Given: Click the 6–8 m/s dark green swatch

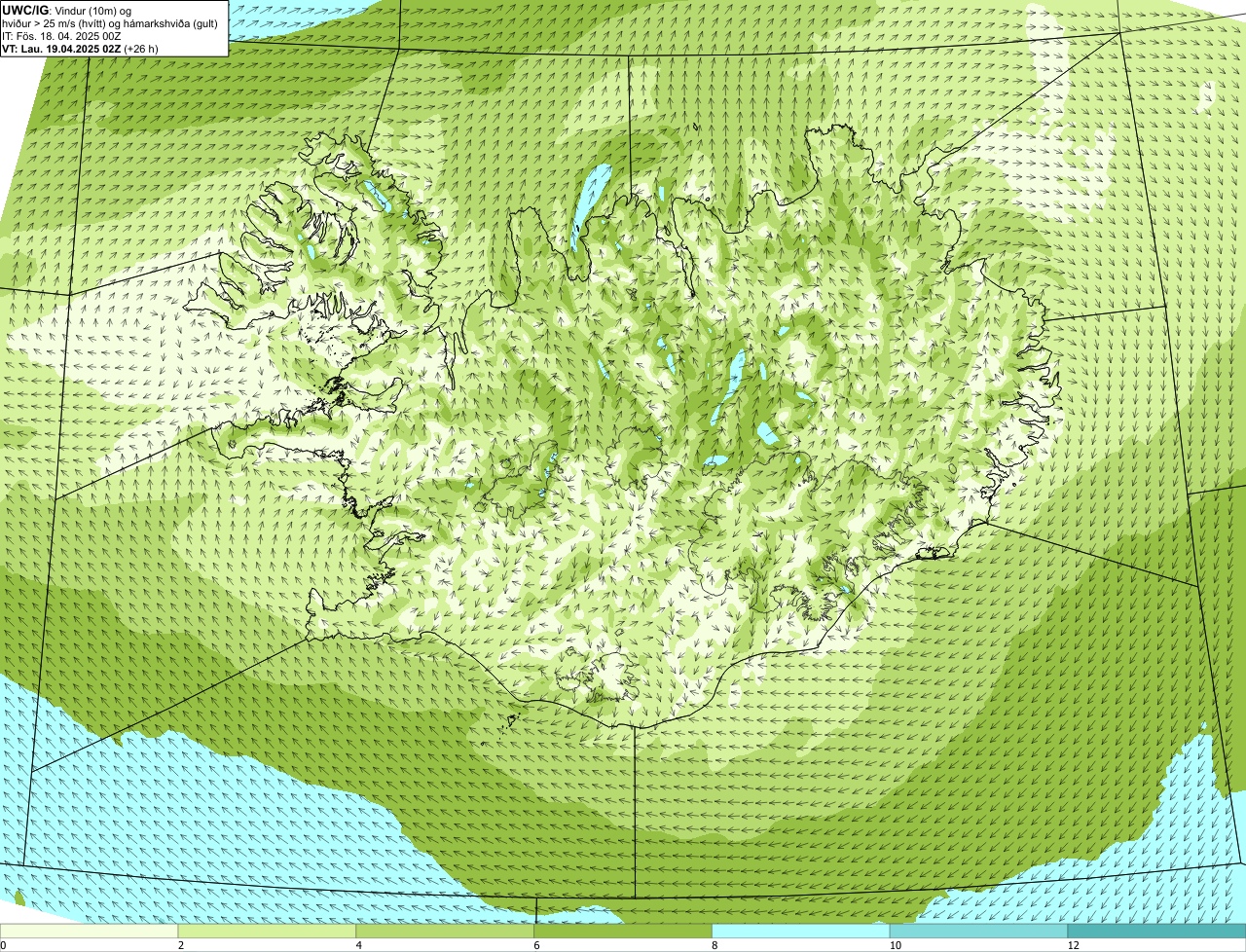Looking at the screenshot, I should pyautogui.click(x=623, y=932).
